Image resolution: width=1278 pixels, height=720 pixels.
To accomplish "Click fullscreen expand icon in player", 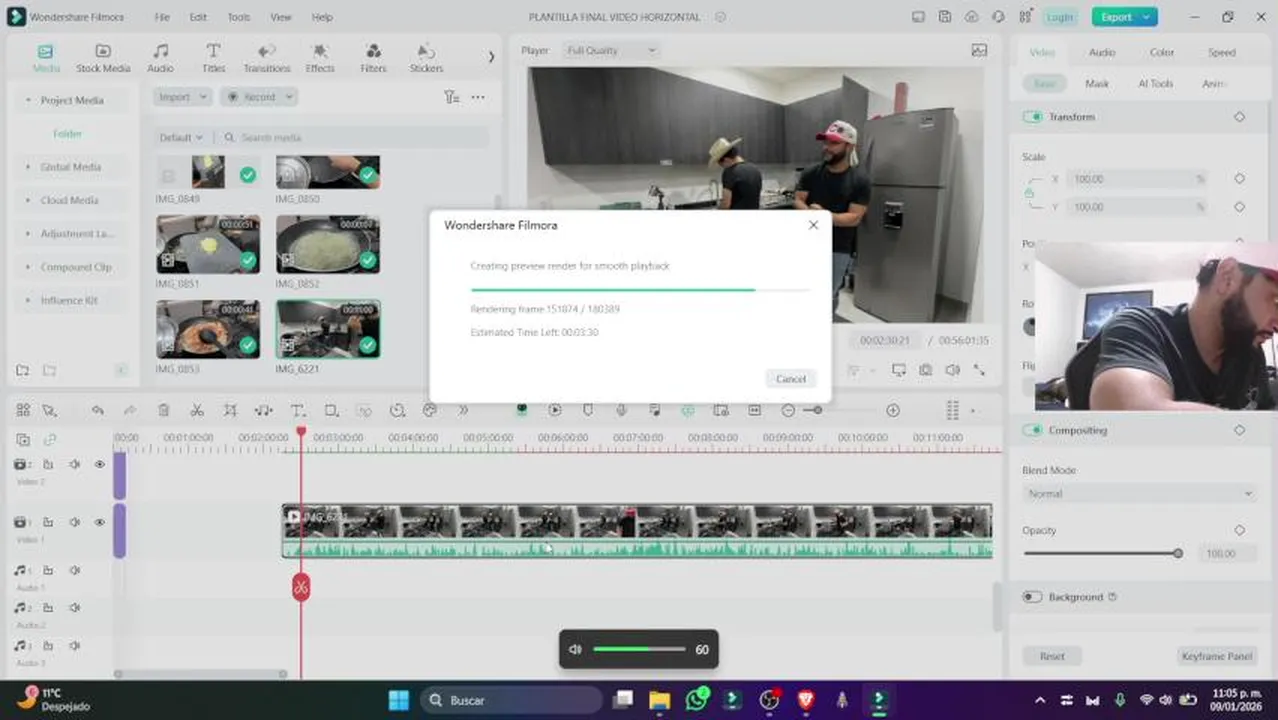I will (x=979, y=370).
